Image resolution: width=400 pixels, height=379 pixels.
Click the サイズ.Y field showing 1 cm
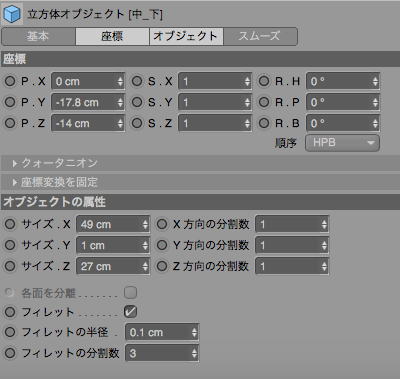113,245
